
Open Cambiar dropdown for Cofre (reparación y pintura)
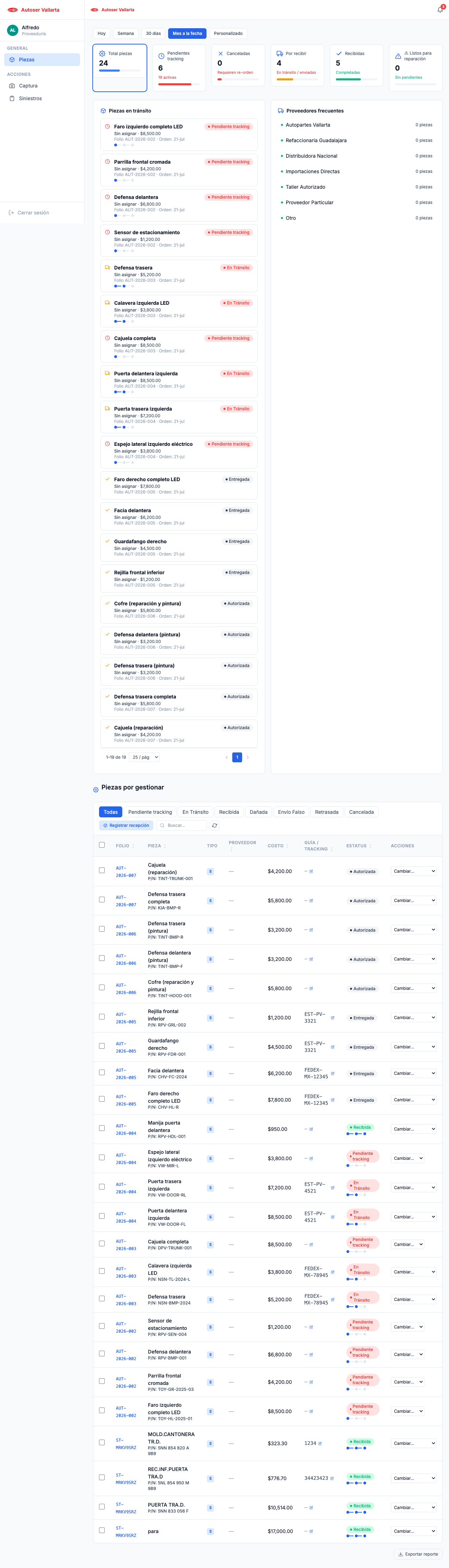coord(414,988)
